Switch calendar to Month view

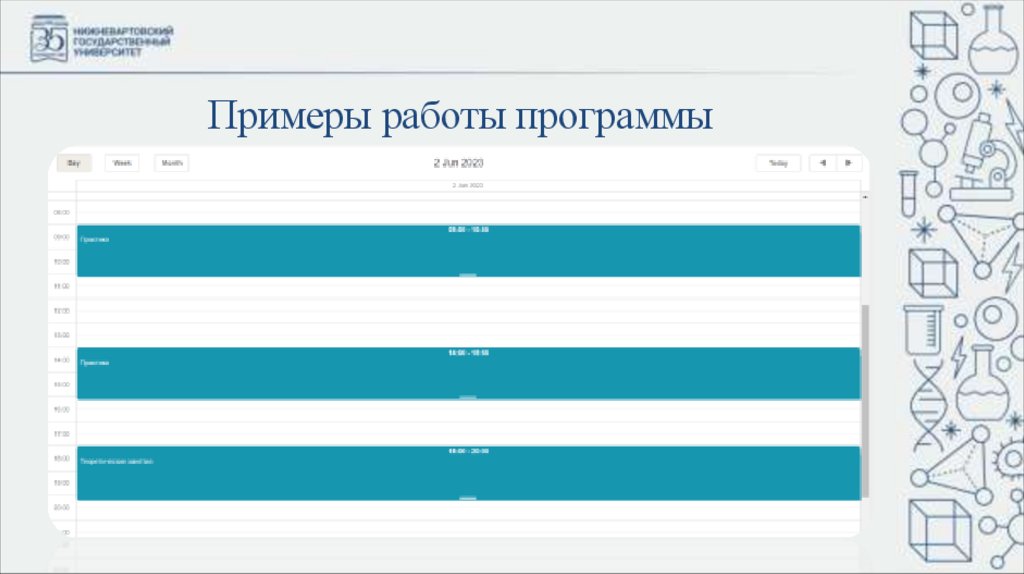click(x=172, y=163)
